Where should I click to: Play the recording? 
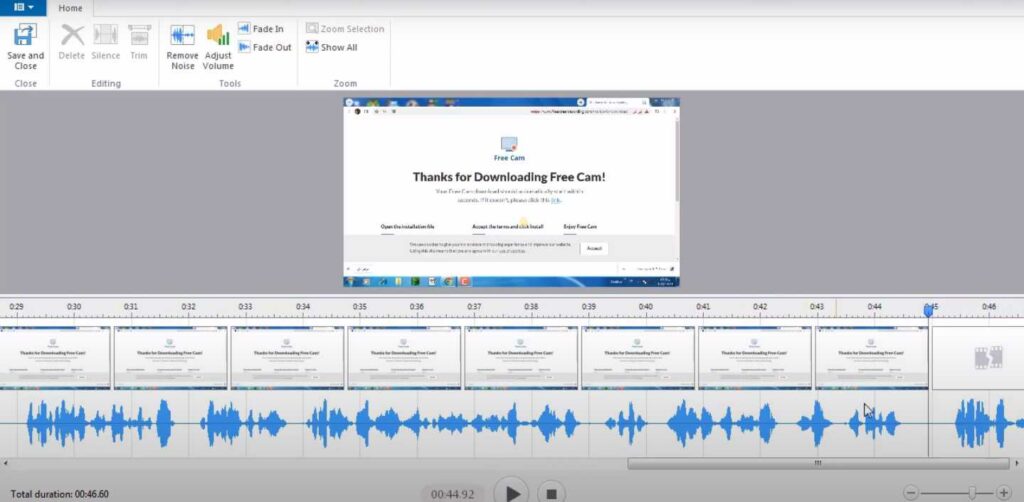512,492
